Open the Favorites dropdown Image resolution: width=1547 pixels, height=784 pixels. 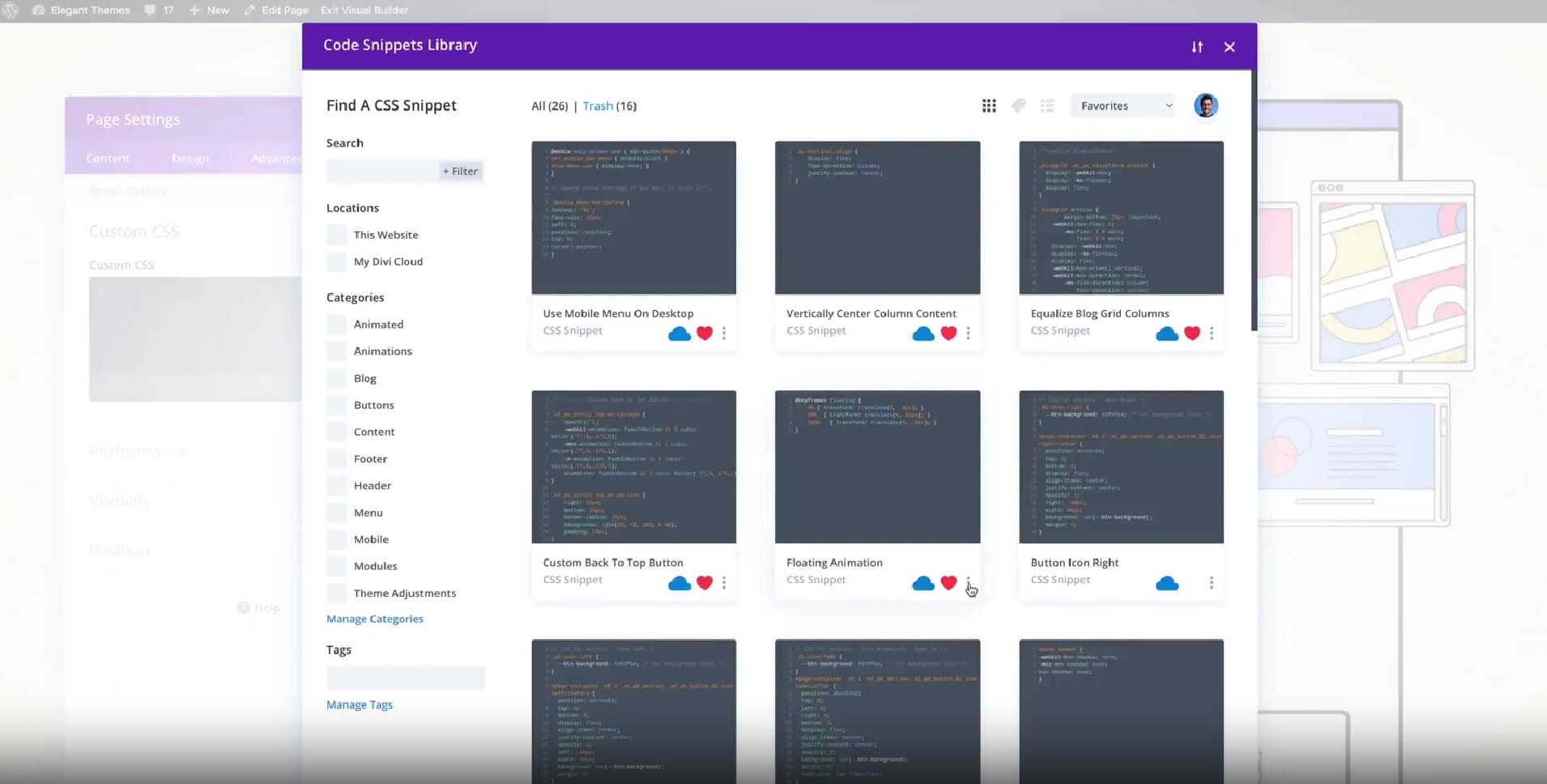coord(1123,105)
